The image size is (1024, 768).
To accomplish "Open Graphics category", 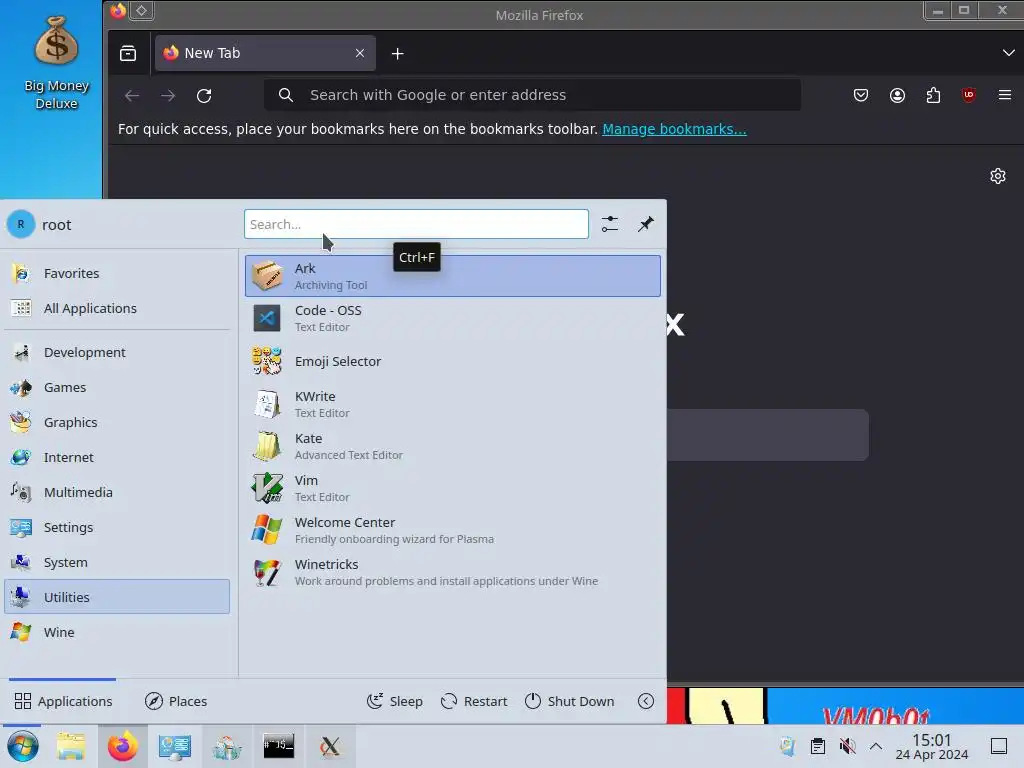I will coord(117,423).
